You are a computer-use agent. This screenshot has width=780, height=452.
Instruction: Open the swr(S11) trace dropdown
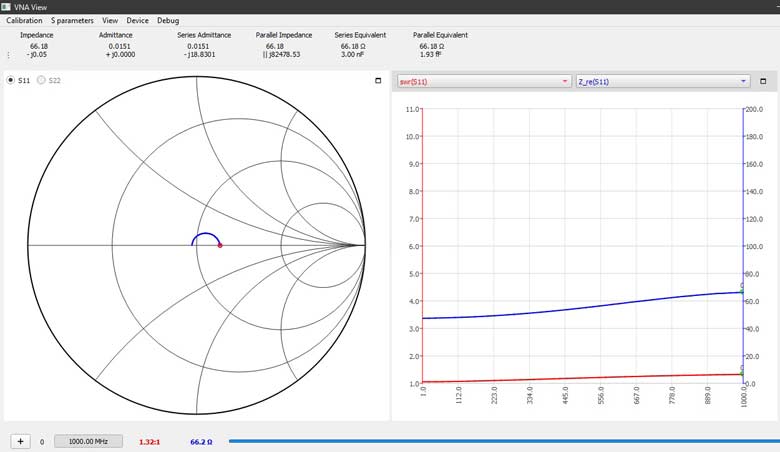coord(484,82)
